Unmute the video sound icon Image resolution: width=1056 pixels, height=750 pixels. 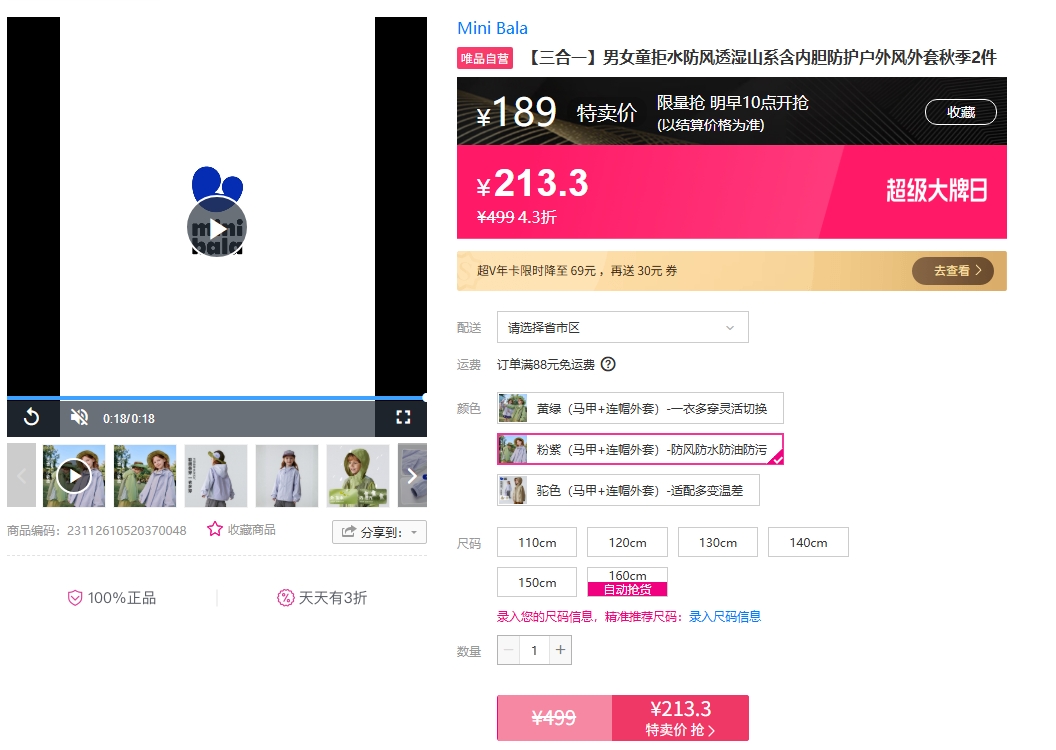79,417
